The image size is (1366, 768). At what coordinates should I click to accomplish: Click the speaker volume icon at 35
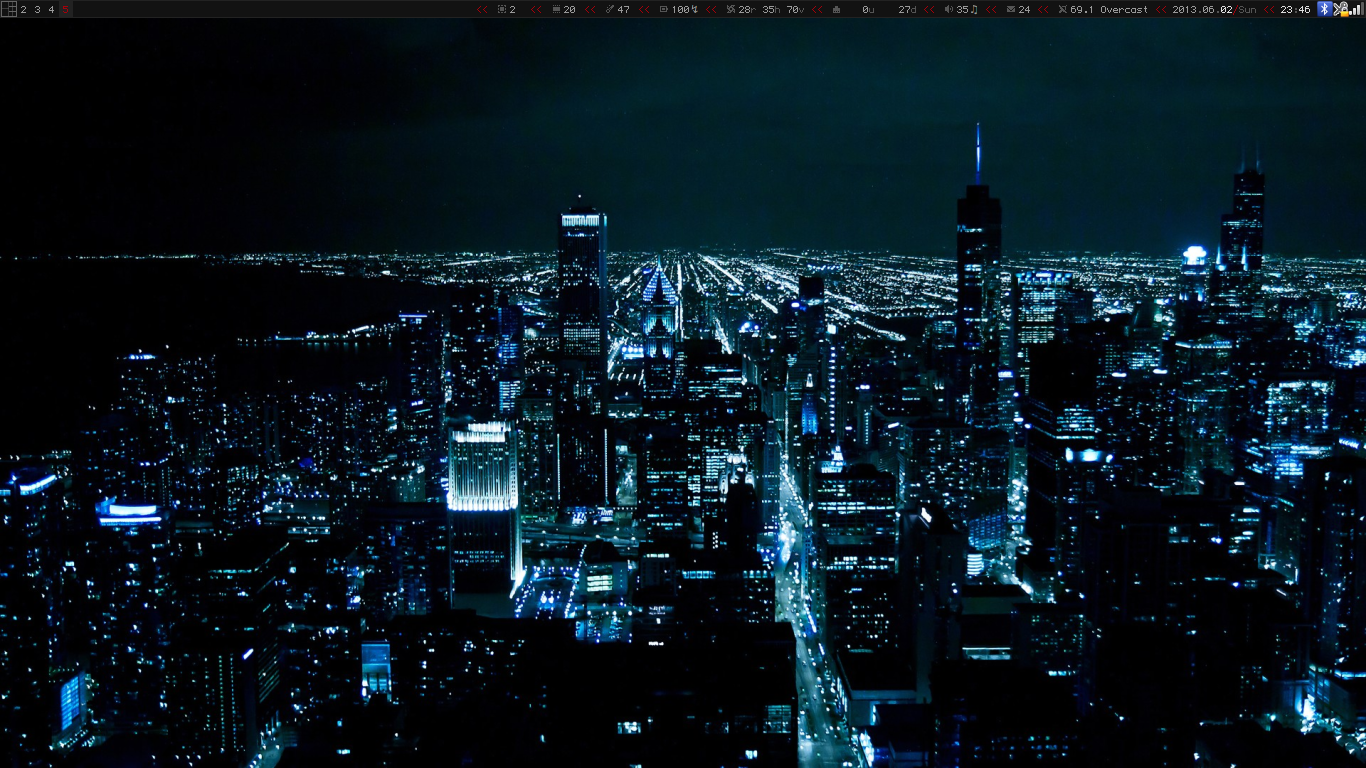pos(949,9)
